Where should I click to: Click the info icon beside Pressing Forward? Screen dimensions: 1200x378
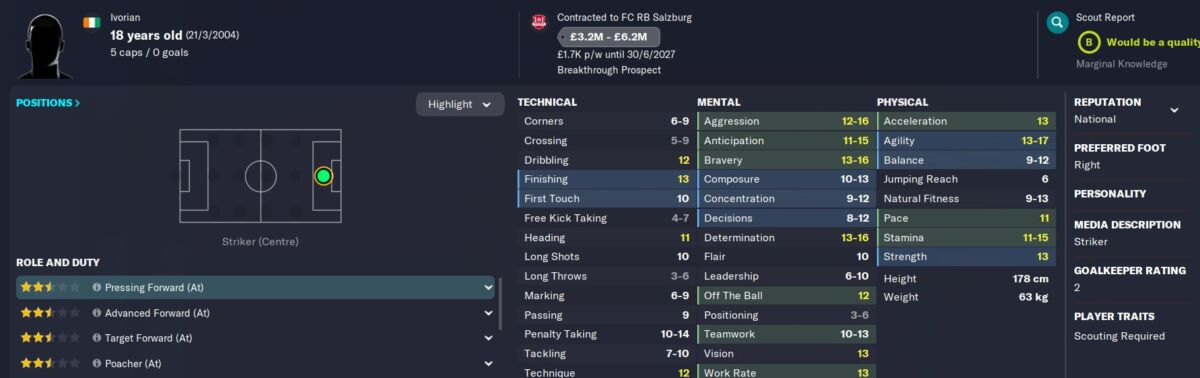click(97, 288)
